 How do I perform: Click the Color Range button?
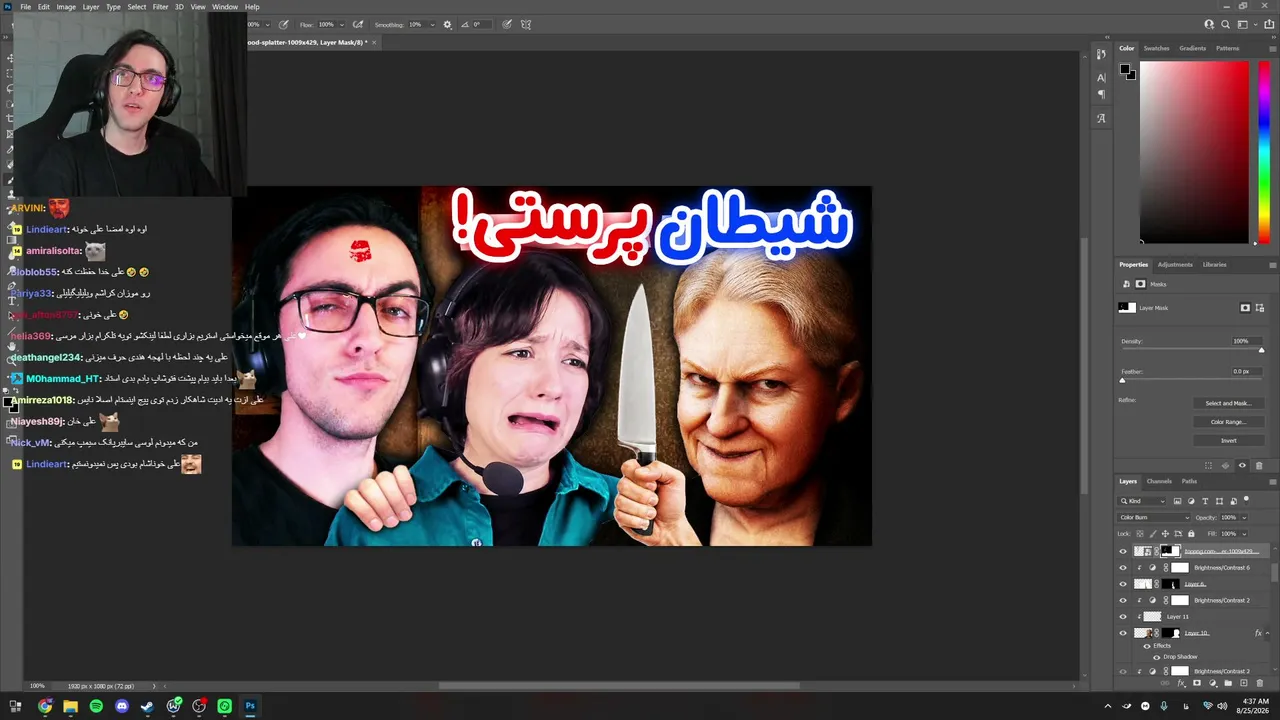(x=1228, y=422)
